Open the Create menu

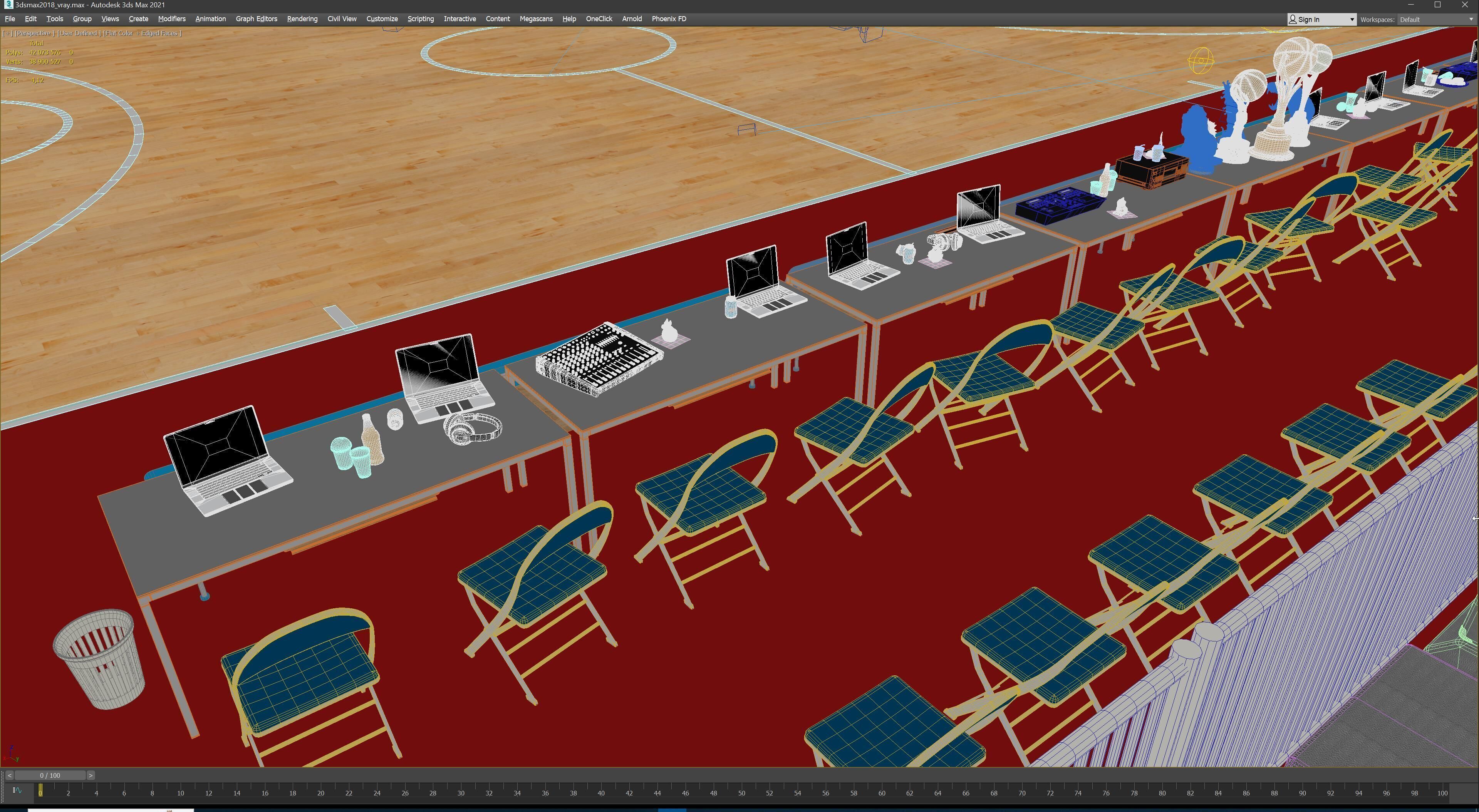(138, 19)
